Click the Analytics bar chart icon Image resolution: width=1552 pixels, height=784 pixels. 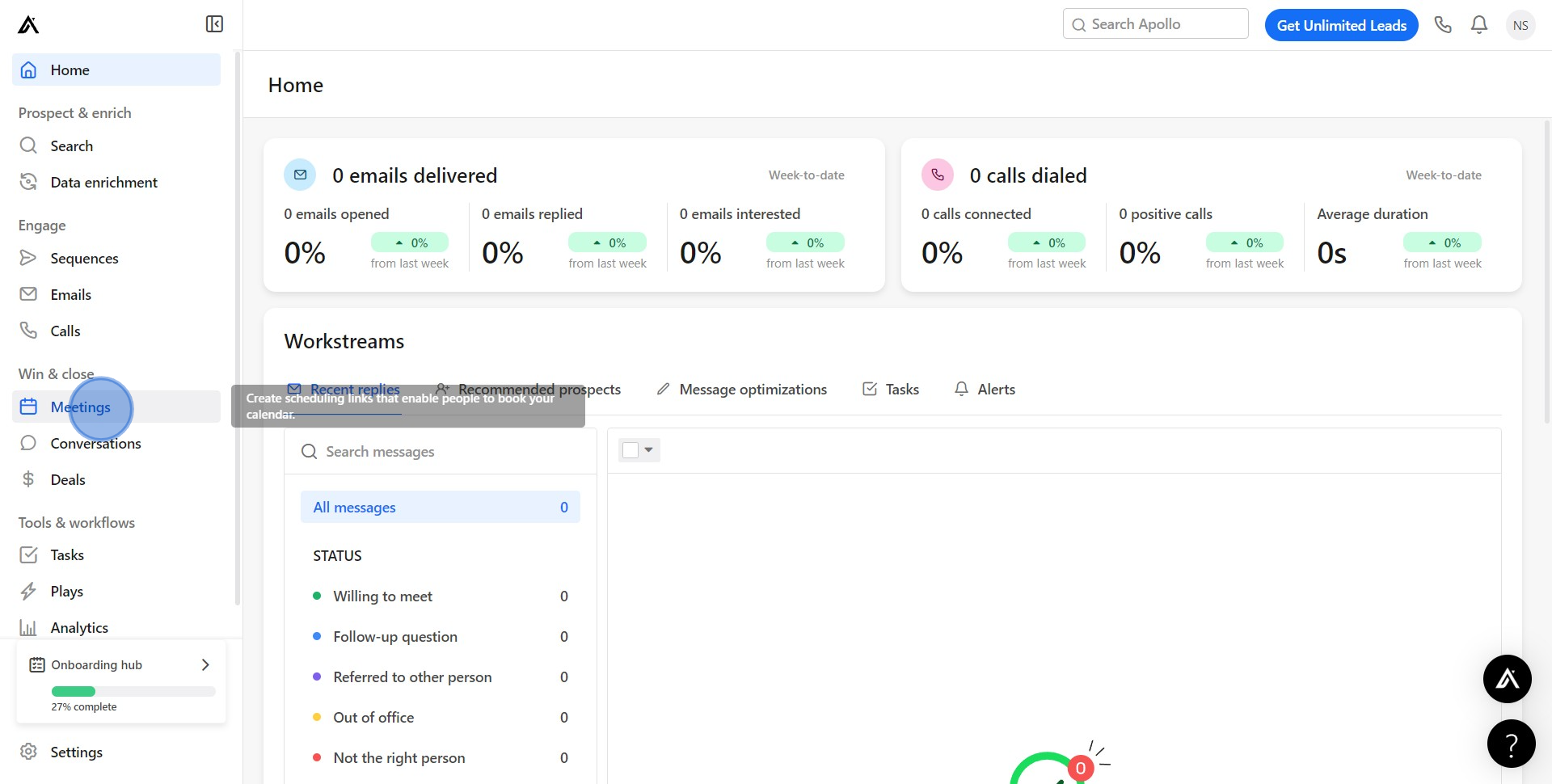(28, 627)
